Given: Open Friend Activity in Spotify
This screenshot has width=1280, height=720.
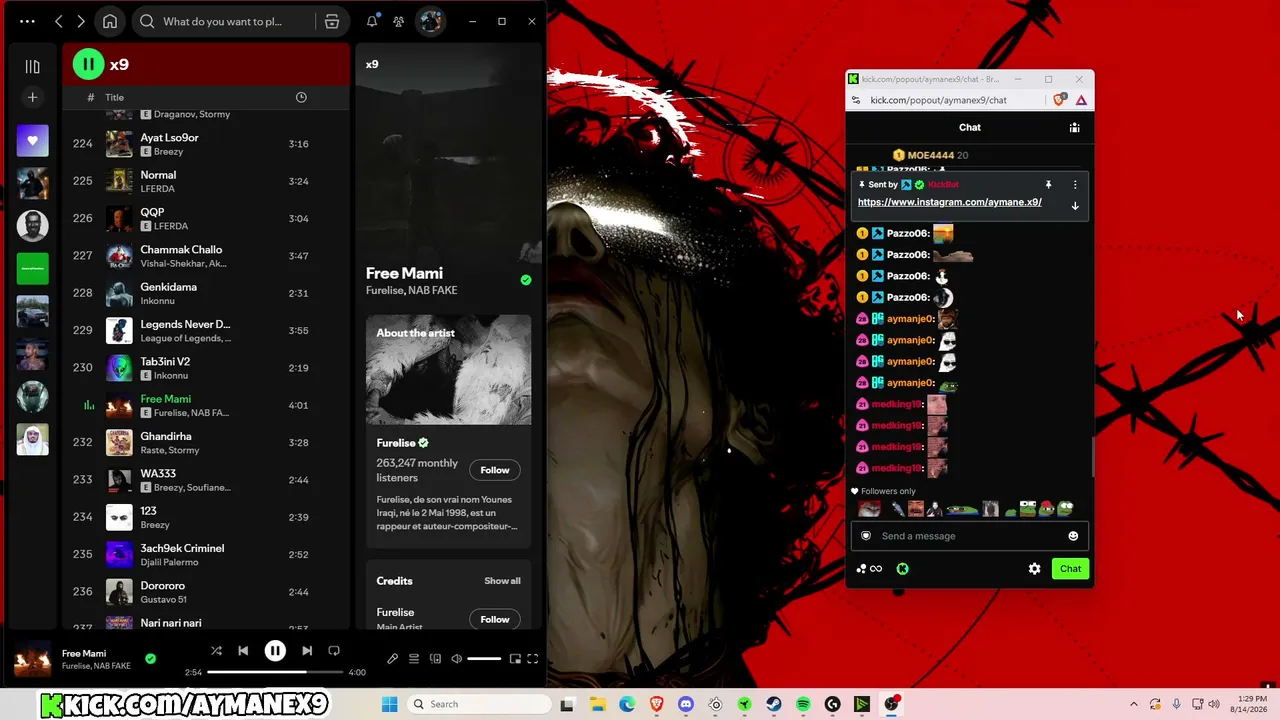Looking at the screenshot, I should pos(398,21).
